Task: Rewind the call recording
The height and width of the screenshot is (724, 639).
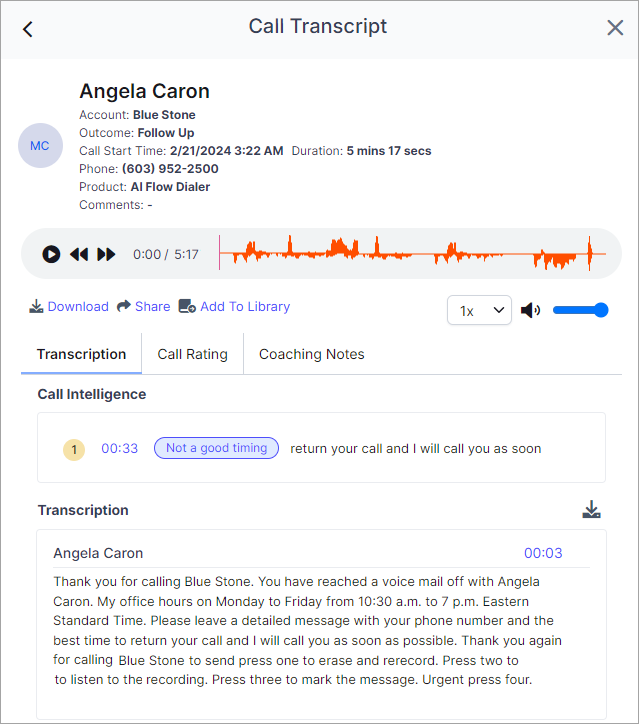Action: point(79,254)
